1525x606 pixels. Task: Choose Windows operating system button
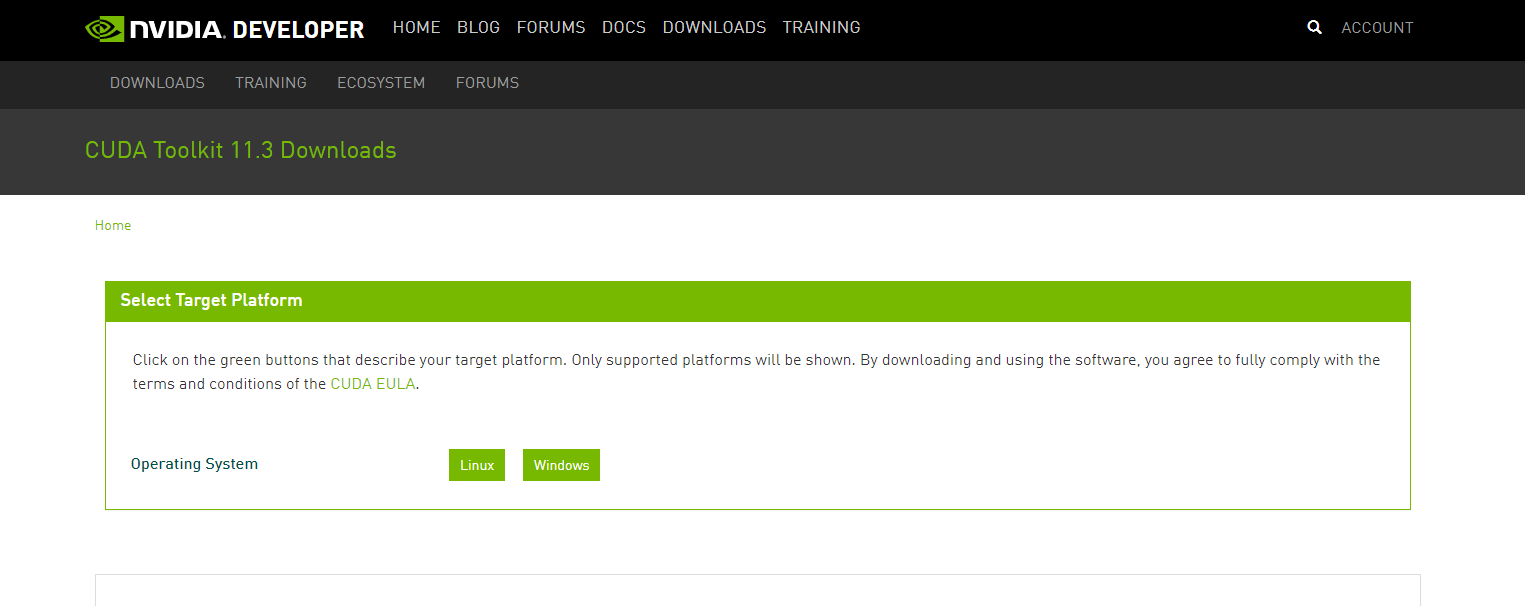coord(561,465)
